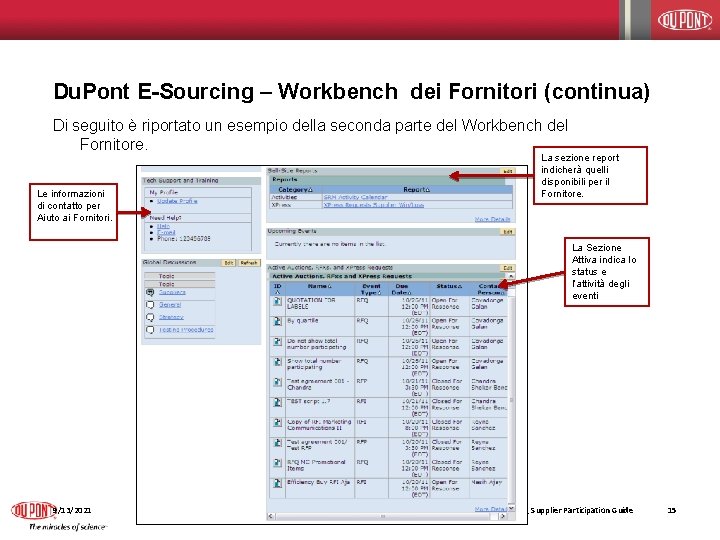Open the By quartile row document icon

coord(277,321)
